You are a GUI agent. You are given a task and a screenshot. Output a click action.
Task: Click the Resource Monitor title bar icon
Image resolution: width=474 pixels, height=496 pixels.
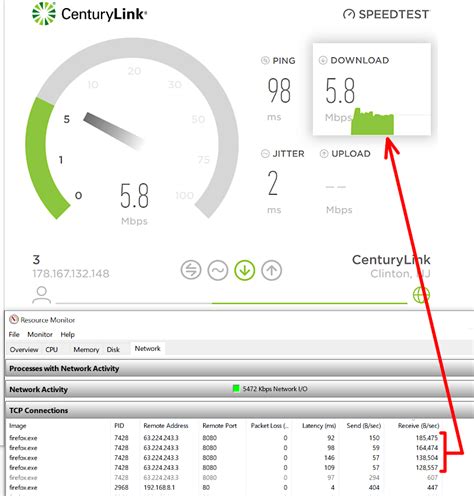14,319
